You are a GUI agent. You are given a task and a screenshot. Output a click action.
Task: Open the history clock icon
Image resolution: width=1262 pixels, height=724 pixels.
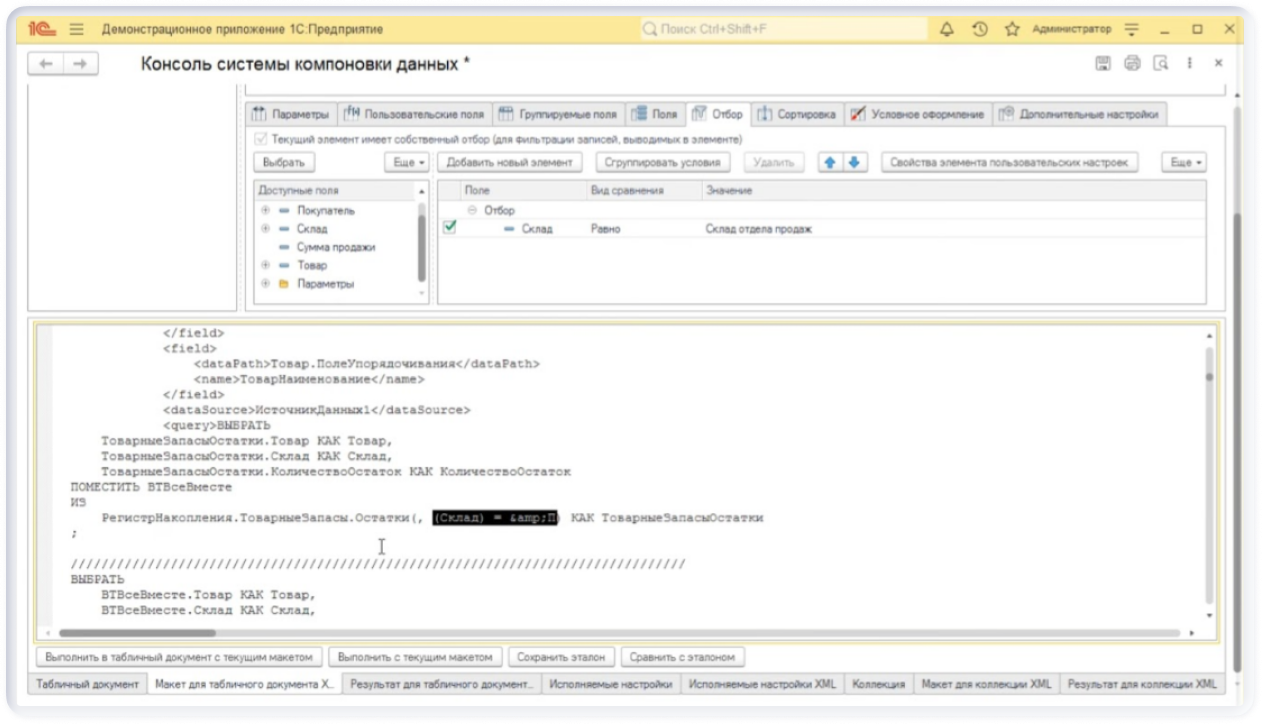click(x=979, y=30)
